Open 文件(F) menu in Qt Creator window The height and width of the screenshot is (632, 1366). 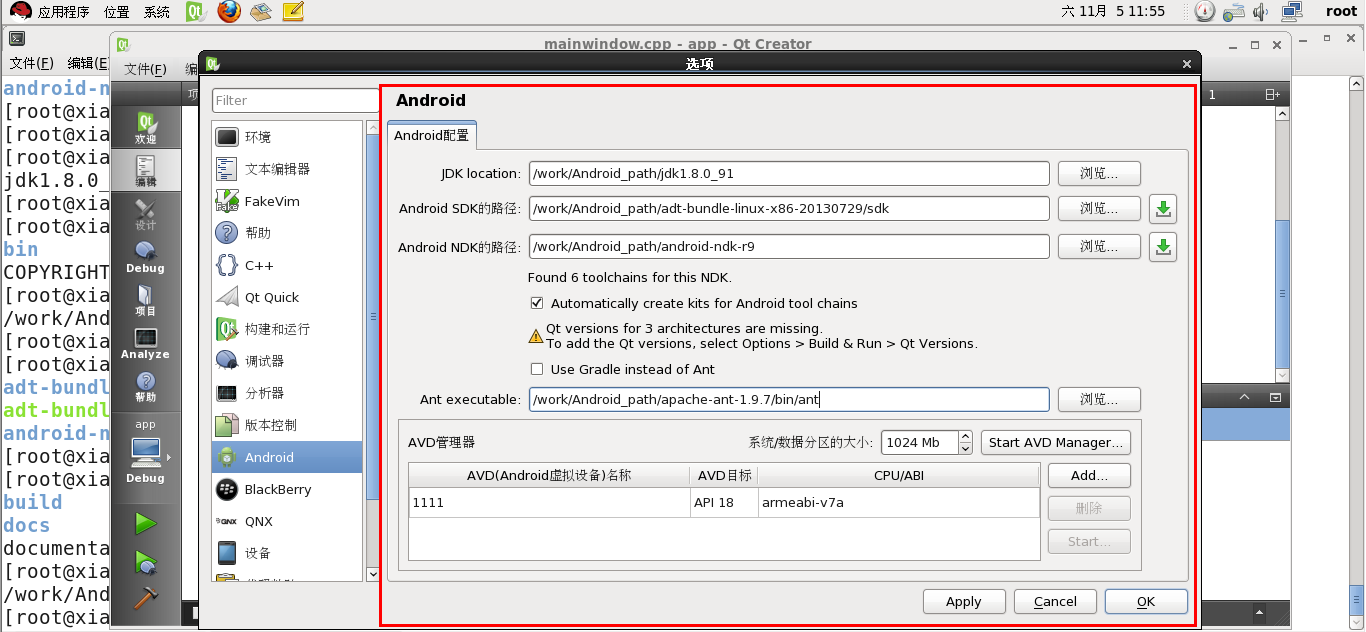tap(145, 69)
